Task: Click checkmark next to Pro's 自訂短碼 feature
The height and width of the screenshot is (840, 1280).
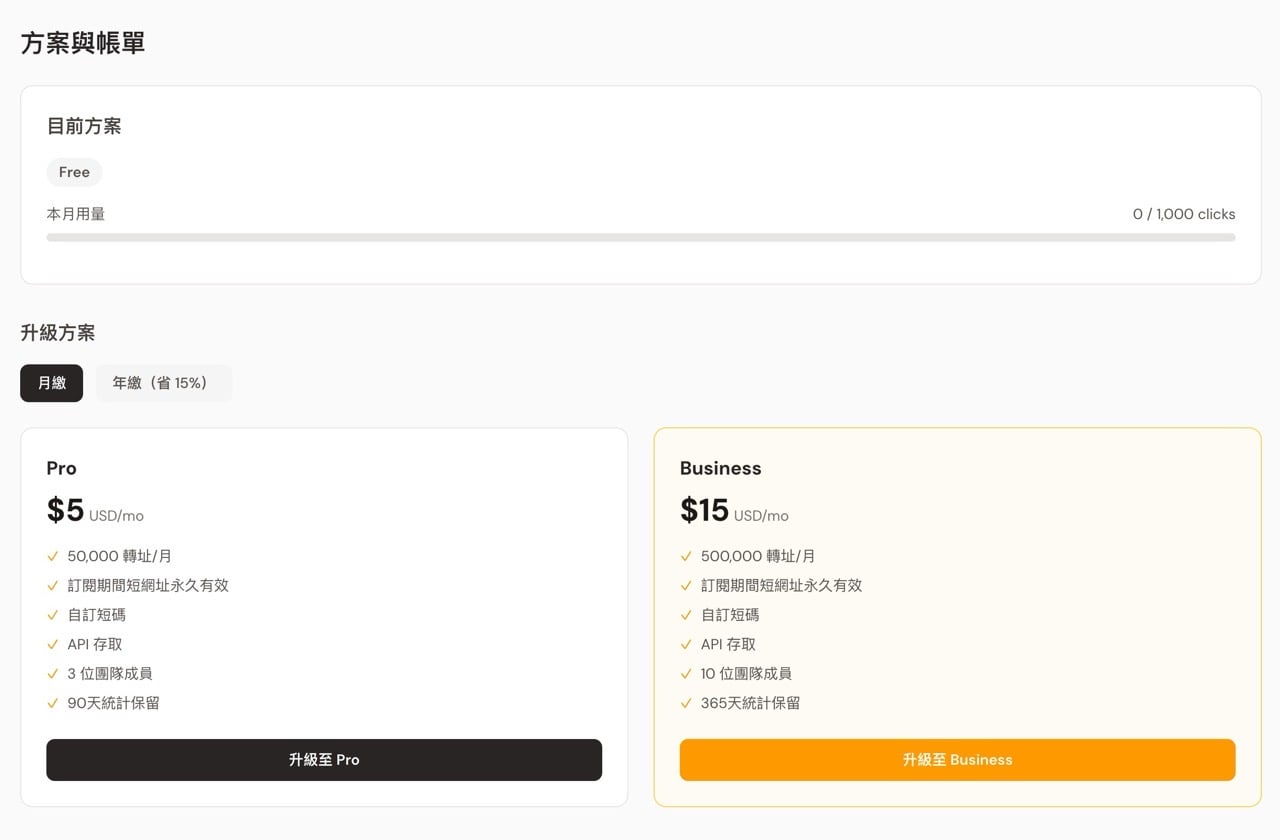Action: (53, 616)
